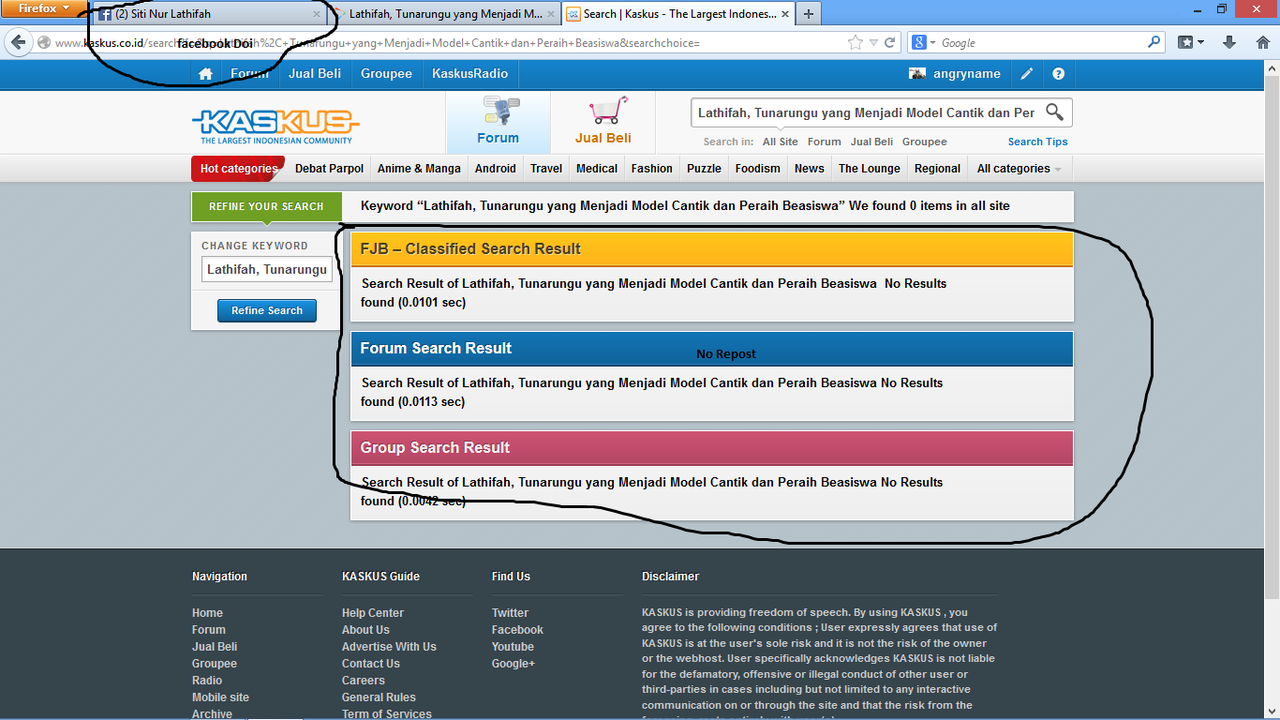This screenshot has height=720, width=1280.
Task: Select the Hot categories tab
Action: click(x=238, y=169)
